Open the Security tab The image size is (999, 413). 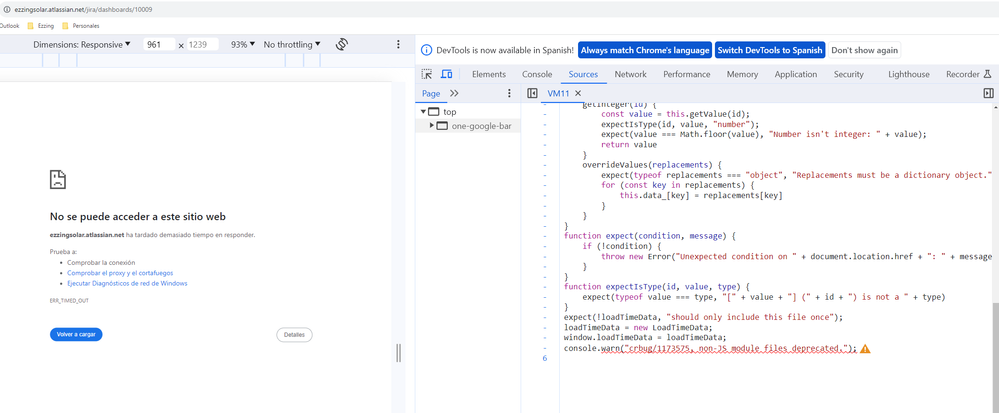(849, 74)
